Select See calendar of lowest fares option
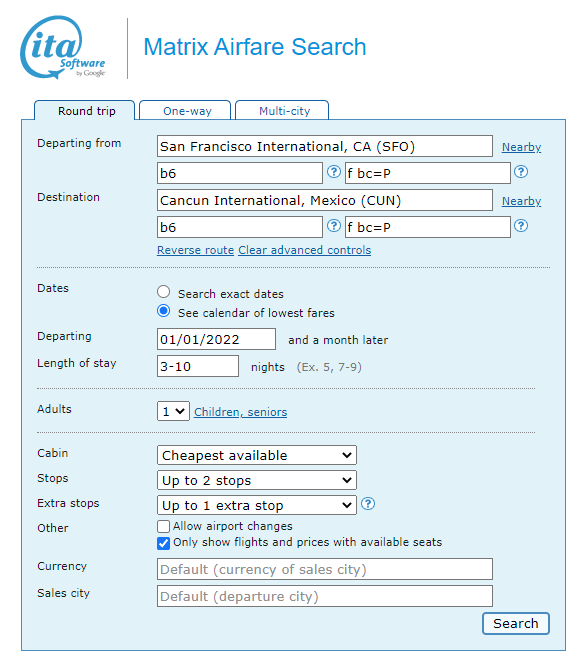577x656 pixels. tap(163, 311)
